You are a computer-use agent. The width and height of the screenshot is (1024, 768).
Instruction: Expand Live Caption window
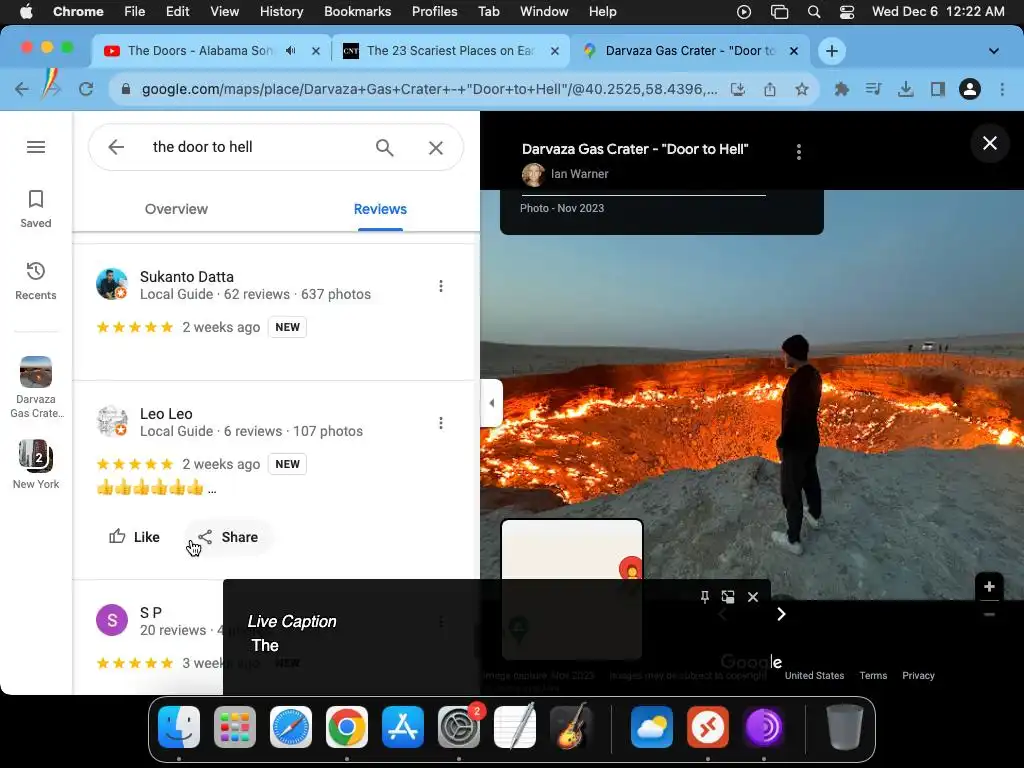[728, 597]
